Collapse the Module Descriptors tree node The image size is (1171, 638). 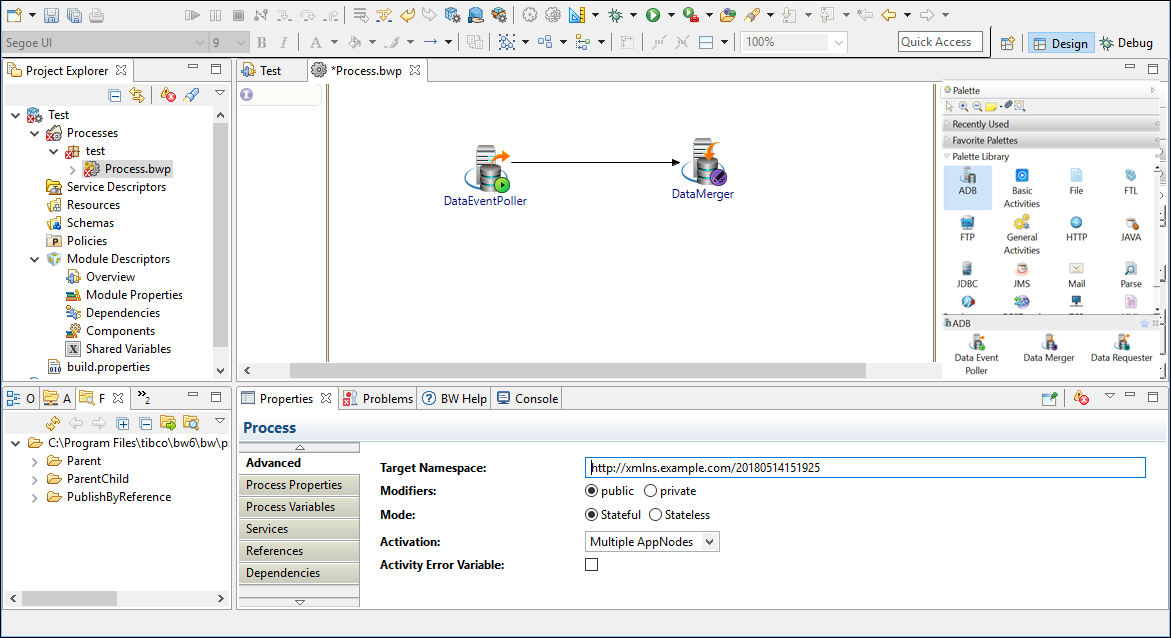pyautogui.click(x=35, y=259)
